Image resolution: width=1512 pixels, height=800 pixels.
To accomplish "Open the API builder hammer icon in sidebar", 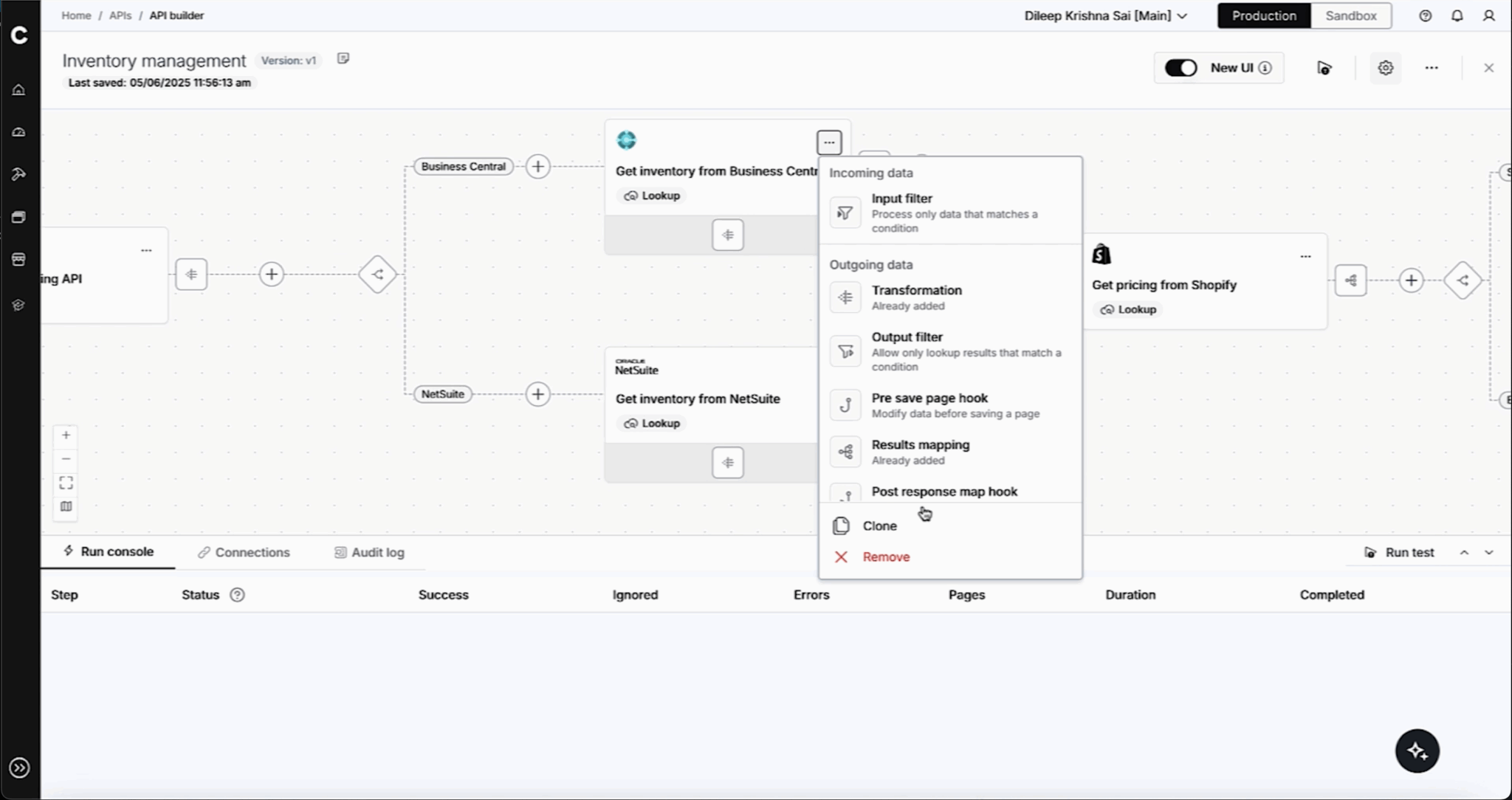I will (x=18, y=174).
